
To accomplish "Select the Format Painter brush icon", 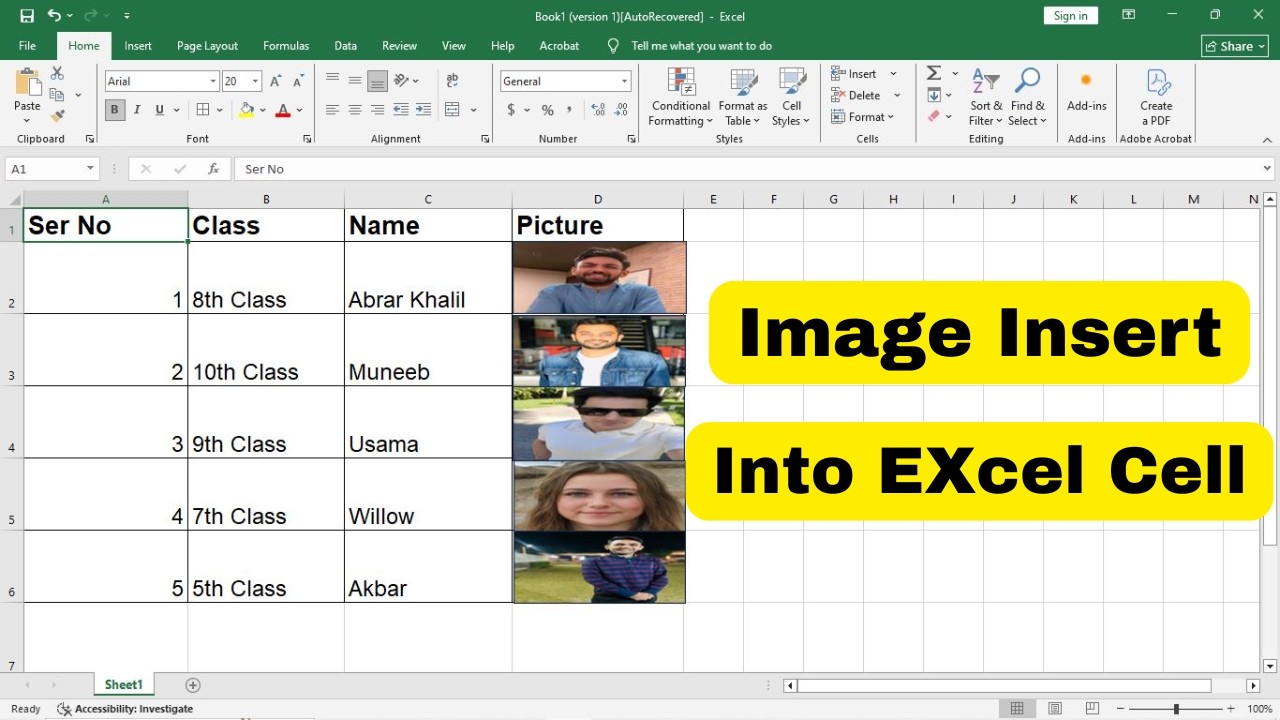I will [57, 116].
